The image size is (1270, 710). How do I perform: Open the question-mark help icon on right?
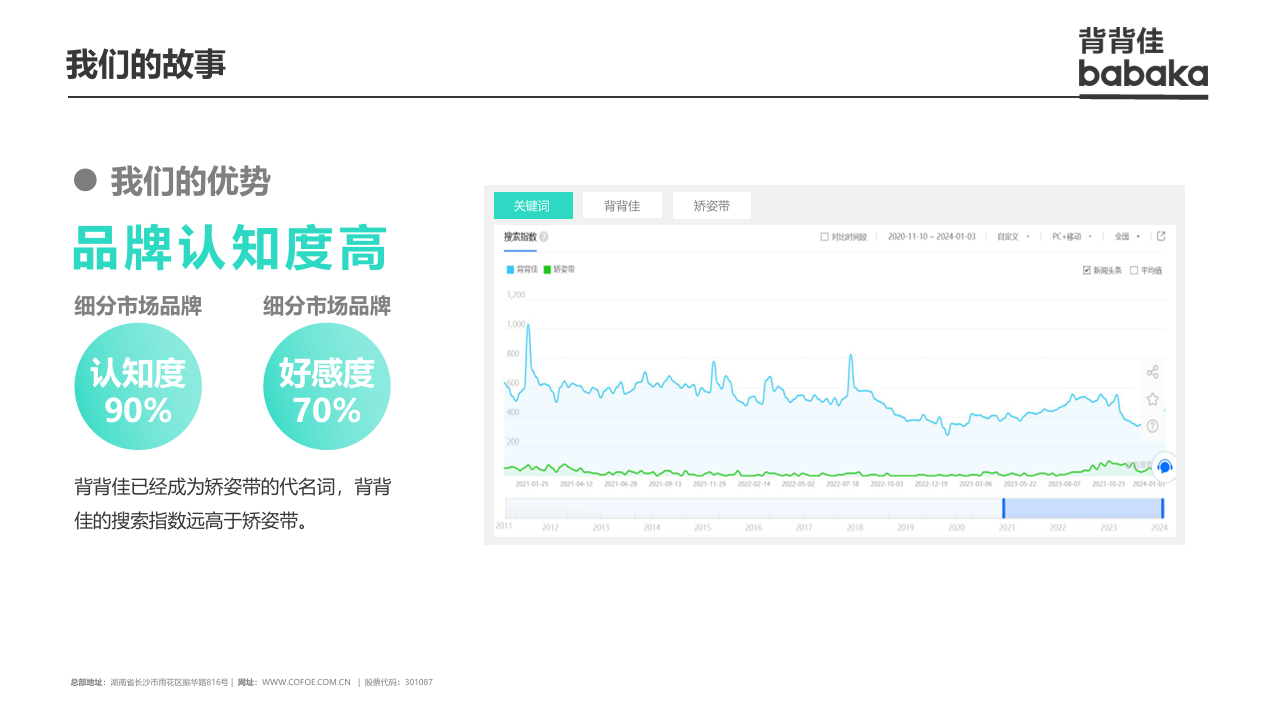point(1152,426)
